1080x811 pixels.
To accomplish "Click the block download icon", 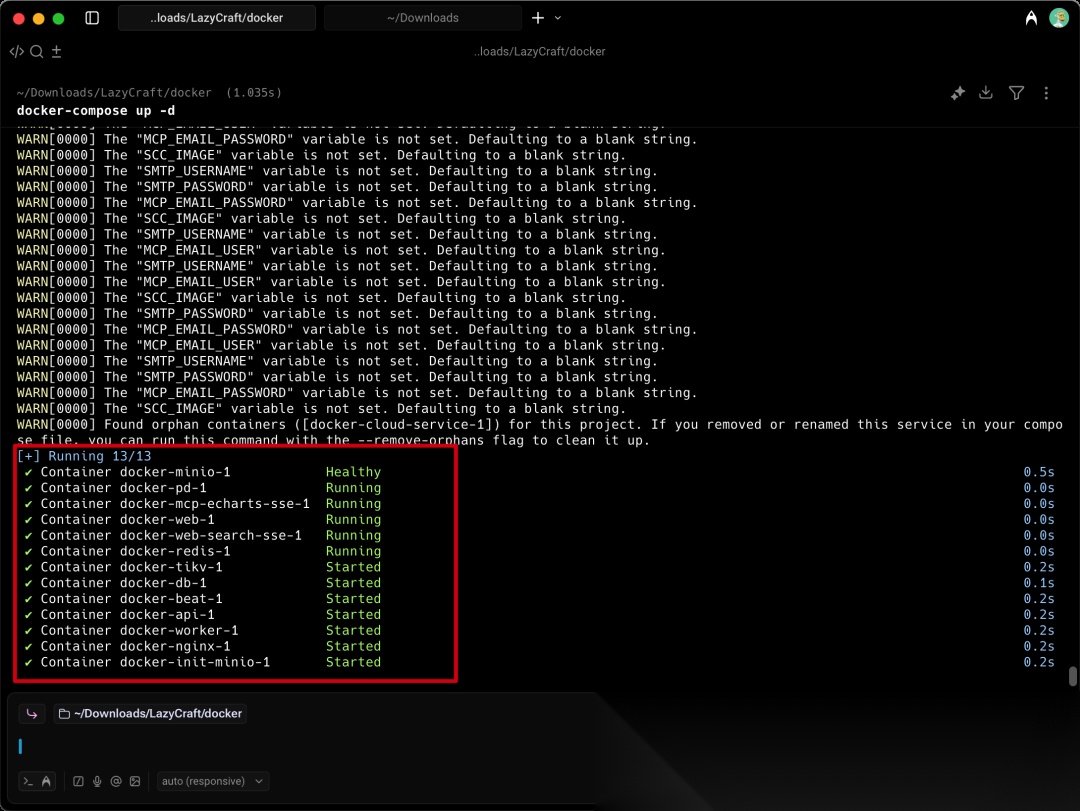I will point(986,93).
